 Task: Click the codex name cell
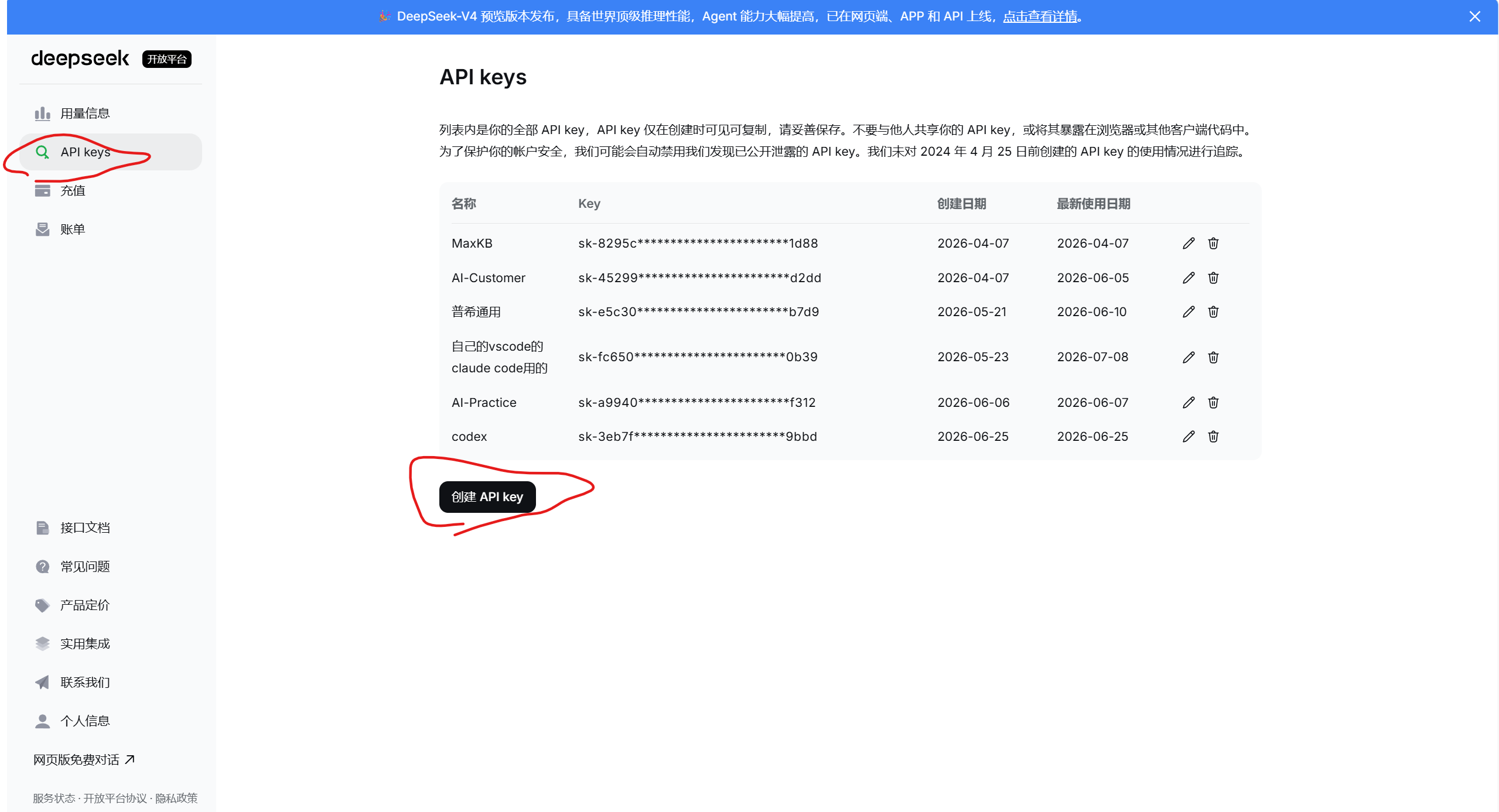tap(469, 437)
